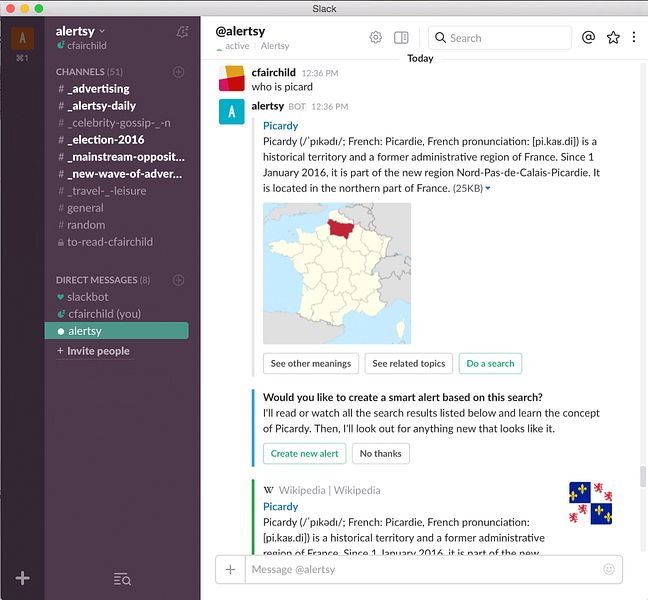Click the Alertsy label in channel header

click(275, 46)
